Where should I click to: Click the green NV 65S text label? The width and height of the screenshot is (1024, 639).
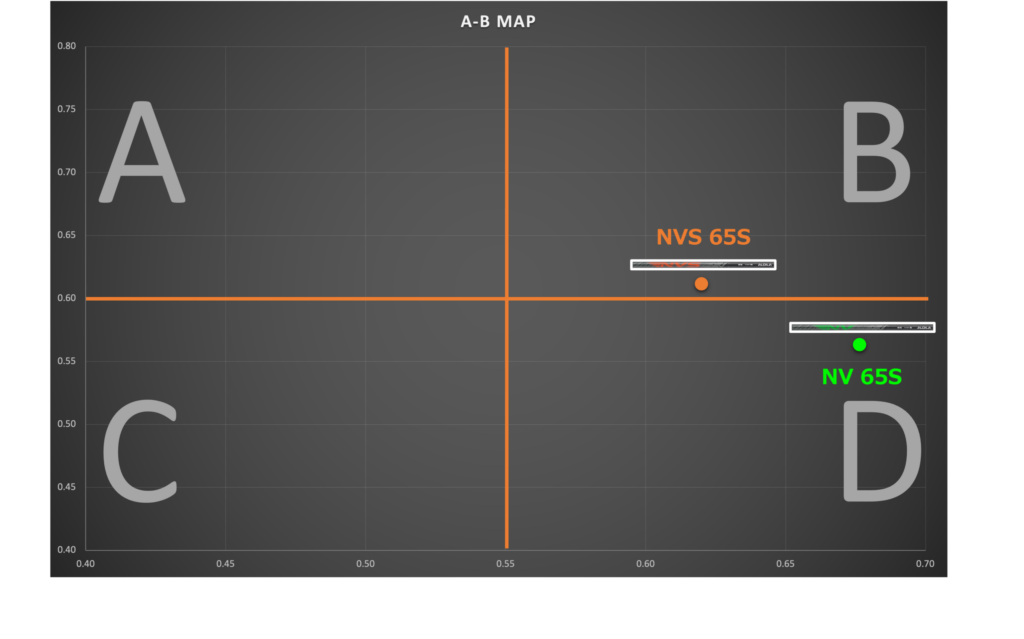(861, 378)
